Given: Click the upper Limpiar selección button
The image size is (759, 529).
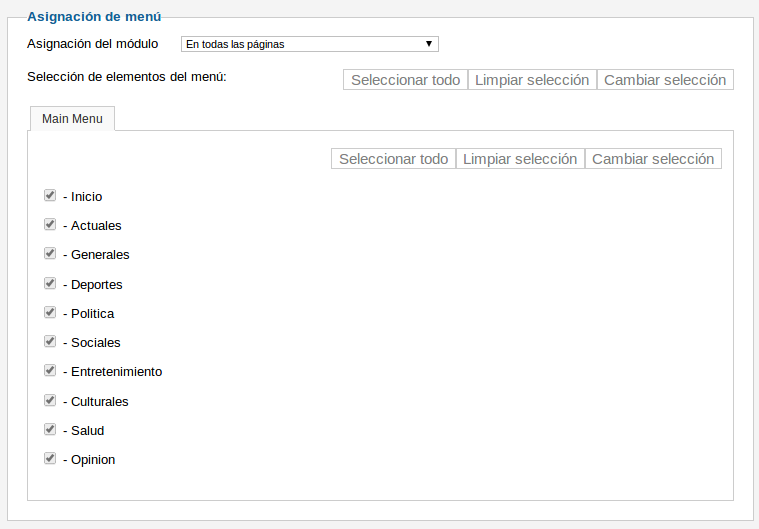Looking at the screenshot, I should (x=532, y=80).
